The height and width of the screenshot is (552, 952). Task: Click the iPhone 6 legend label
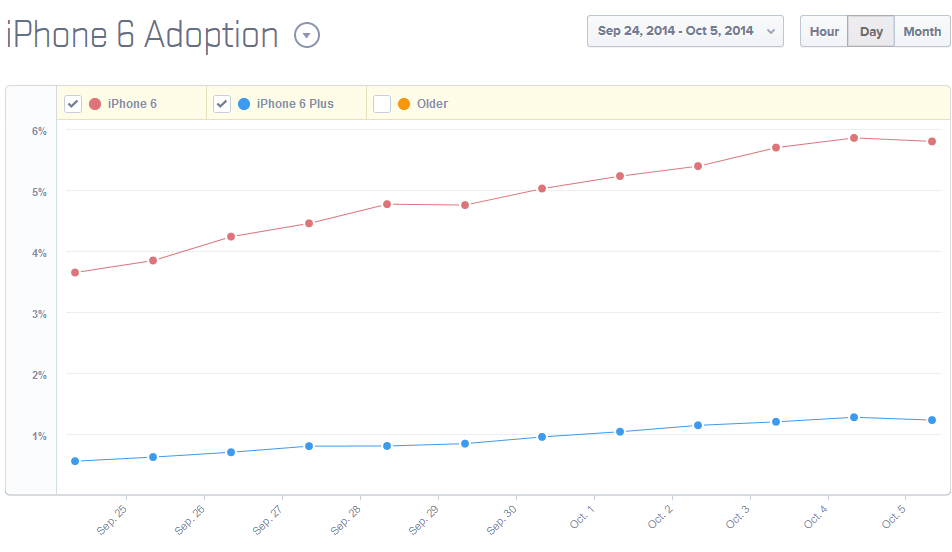(132, 104)
